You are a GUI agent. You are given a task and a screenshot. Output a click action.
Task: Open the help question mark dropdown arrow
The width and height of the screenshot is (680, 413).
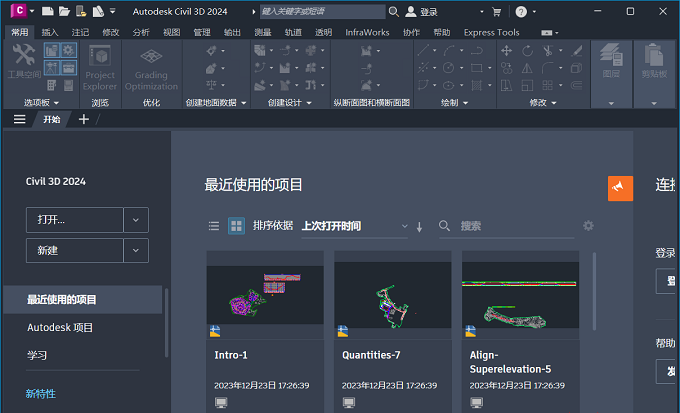[534, 12]
